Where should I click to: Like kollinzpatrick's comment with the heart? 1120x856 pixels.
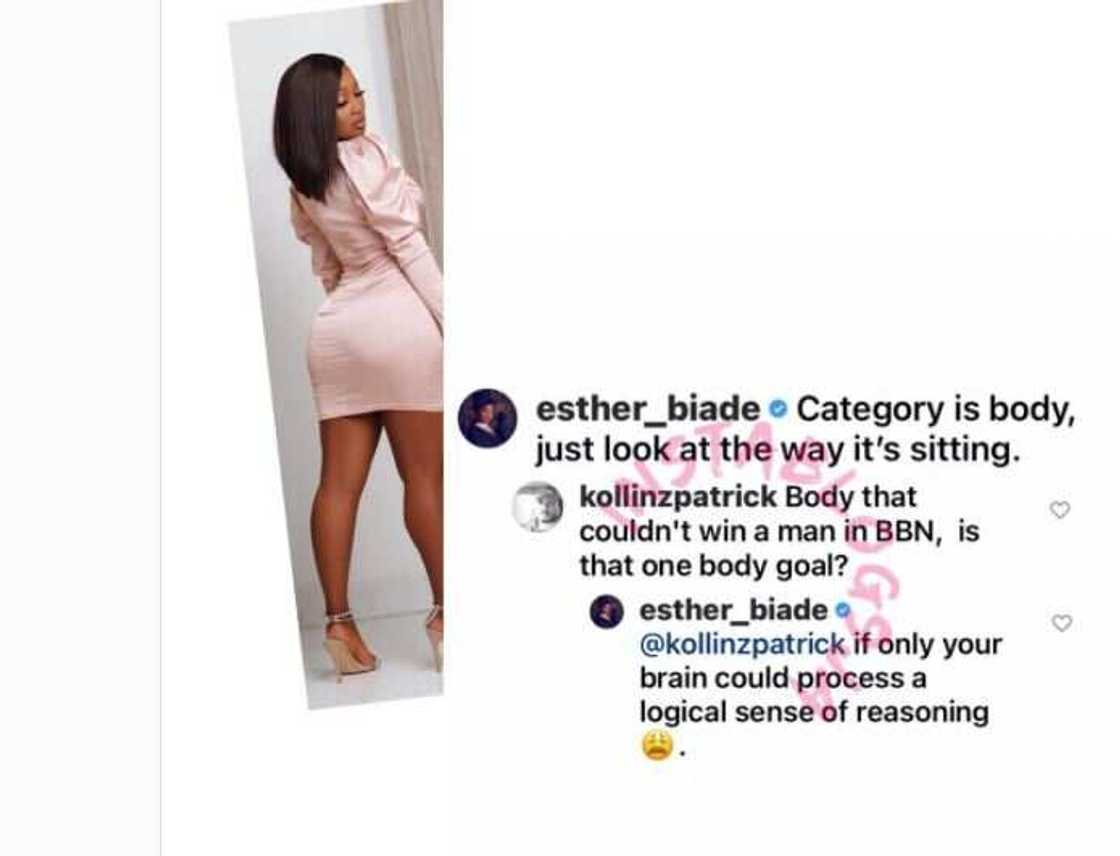tap(1060, 509)
